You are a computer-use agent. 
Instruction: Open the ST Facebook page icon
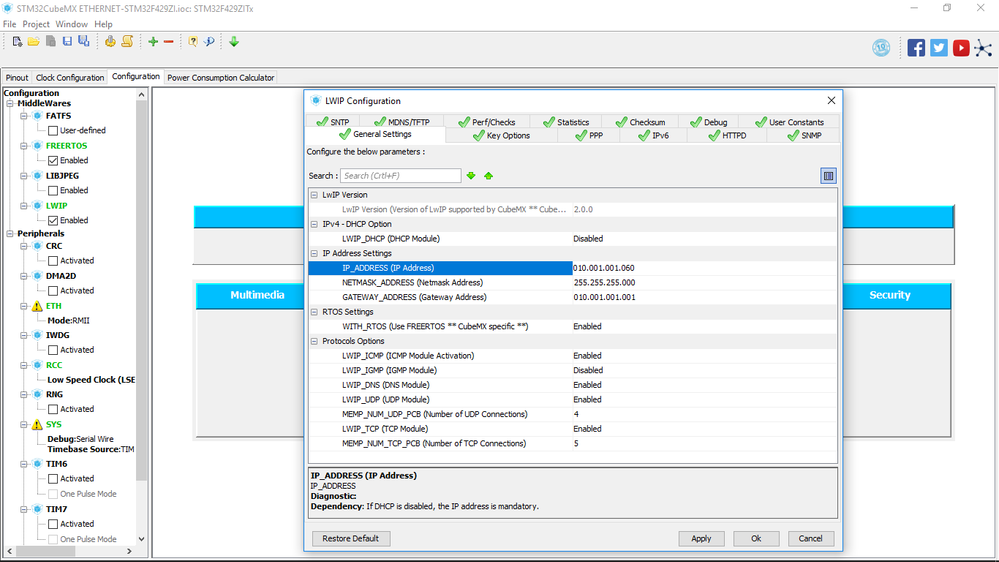[x=916, y=48]
